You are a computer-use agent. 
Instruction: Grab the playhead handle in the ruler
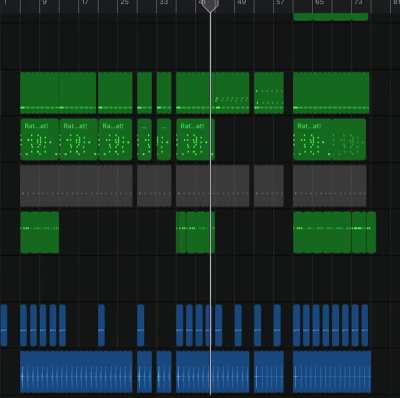[x=210, y=6]
